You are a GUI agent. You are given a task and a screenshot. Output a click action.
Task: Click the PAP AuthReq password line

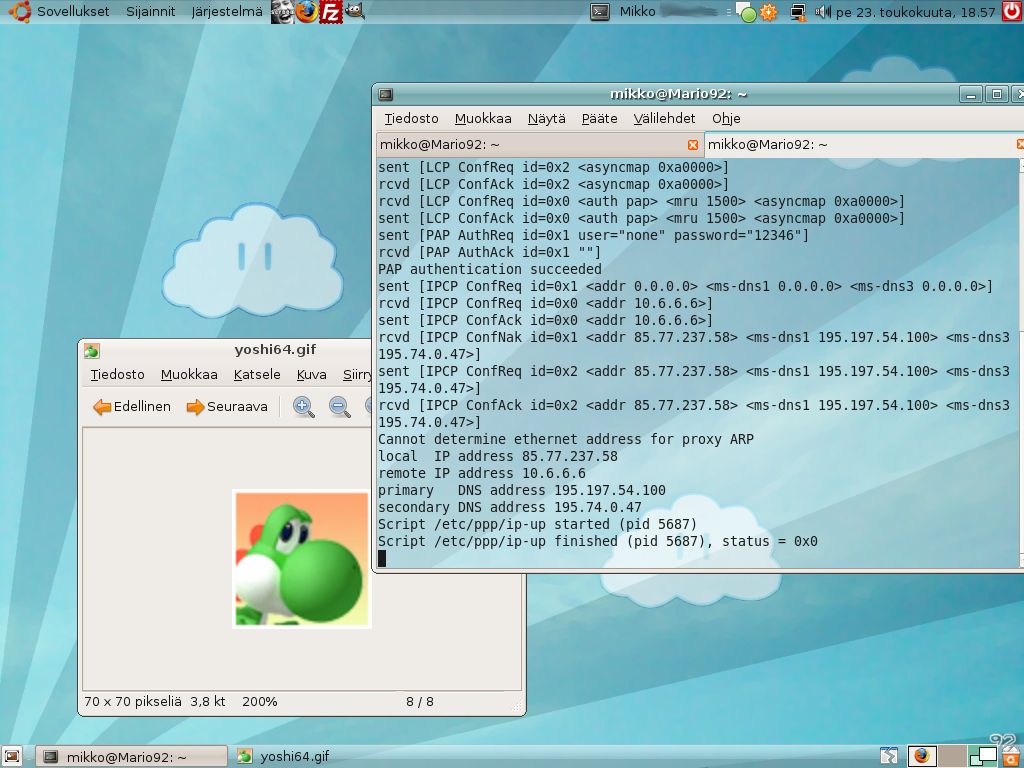pyautogui.click(x=593, y=235)
